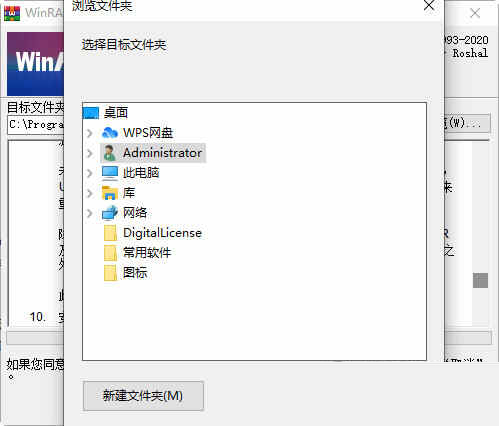This screenshot has width=499, height=426.
Task: Click the Administrator user icon
Action: click(x=110, y=153)
